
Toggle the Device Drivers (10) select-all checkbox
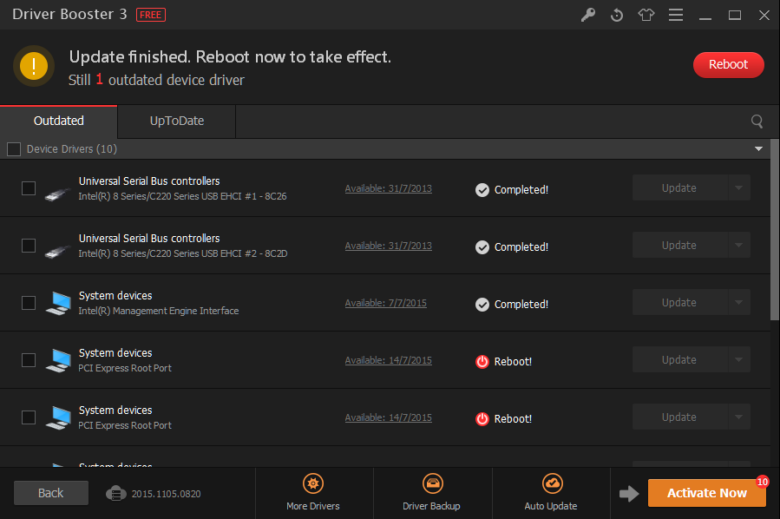pos(14,149)
